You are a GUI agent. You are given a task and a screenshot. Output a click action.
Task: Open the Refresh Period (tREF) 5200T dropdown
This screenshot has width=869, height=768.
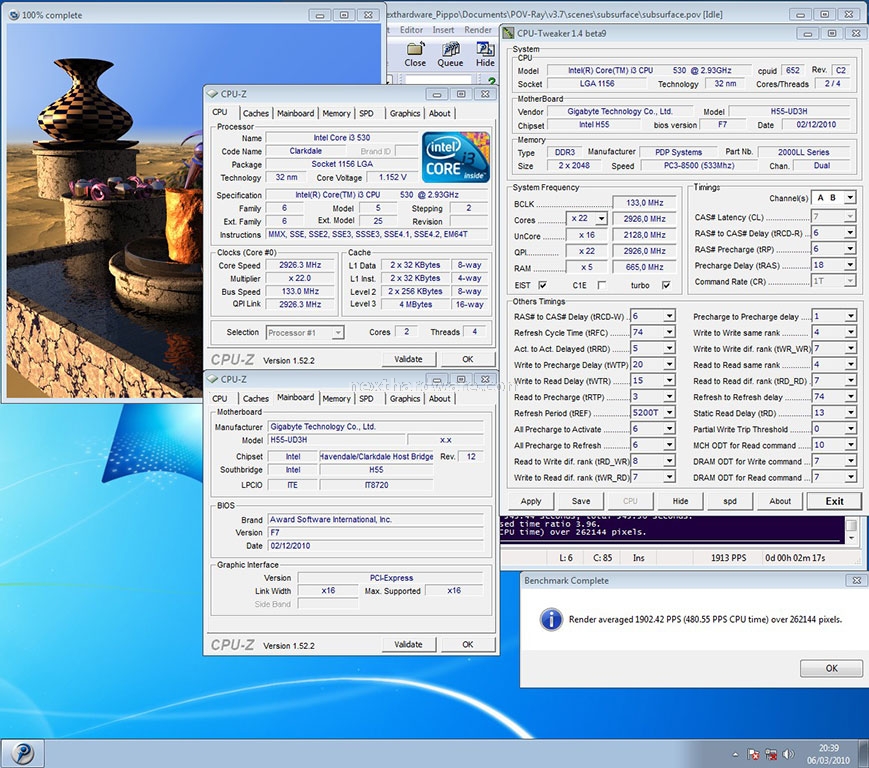pyautogui.click(x=669, y=412)
